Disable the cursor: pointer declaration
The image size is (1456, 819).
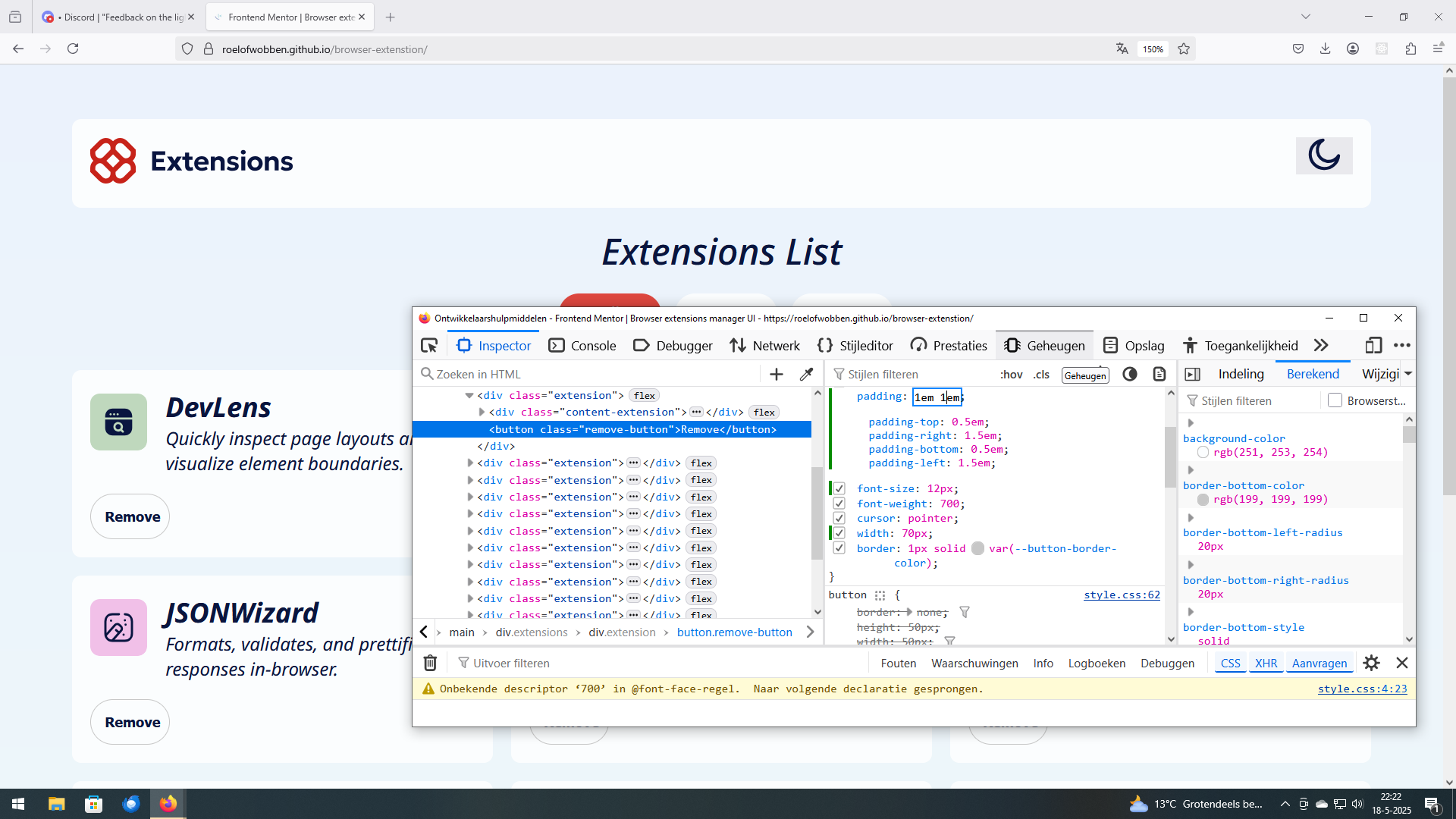(839, 518)
